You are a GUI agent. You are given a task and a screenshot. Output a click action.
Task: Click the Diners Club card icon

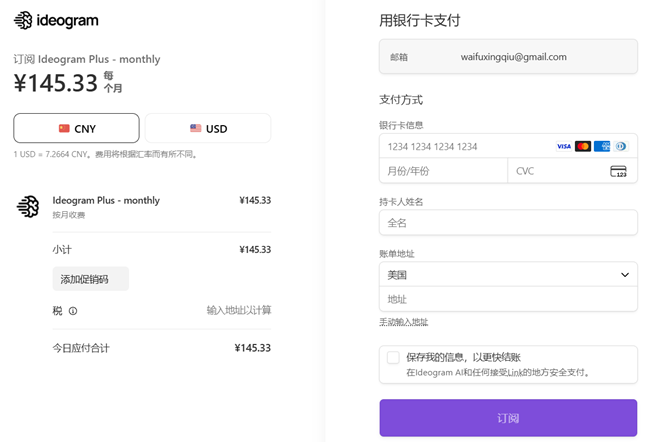pos(620,146)
